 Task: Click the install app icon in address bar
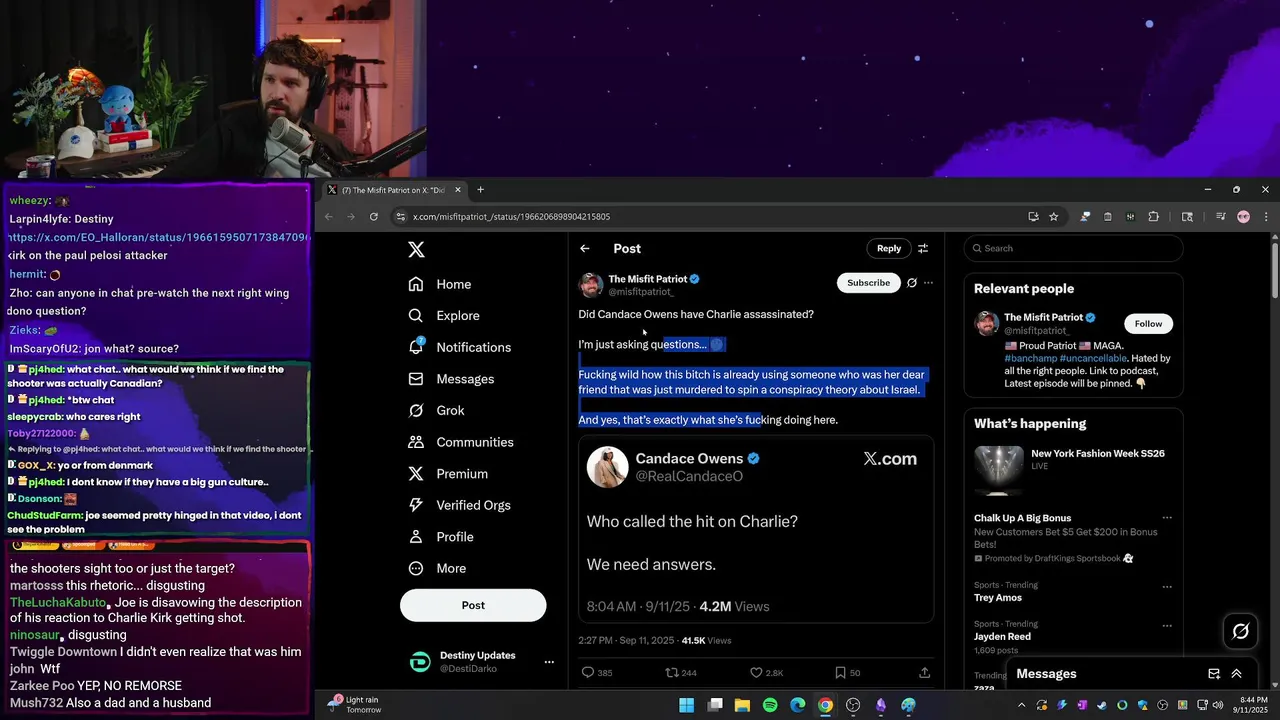1033,217
